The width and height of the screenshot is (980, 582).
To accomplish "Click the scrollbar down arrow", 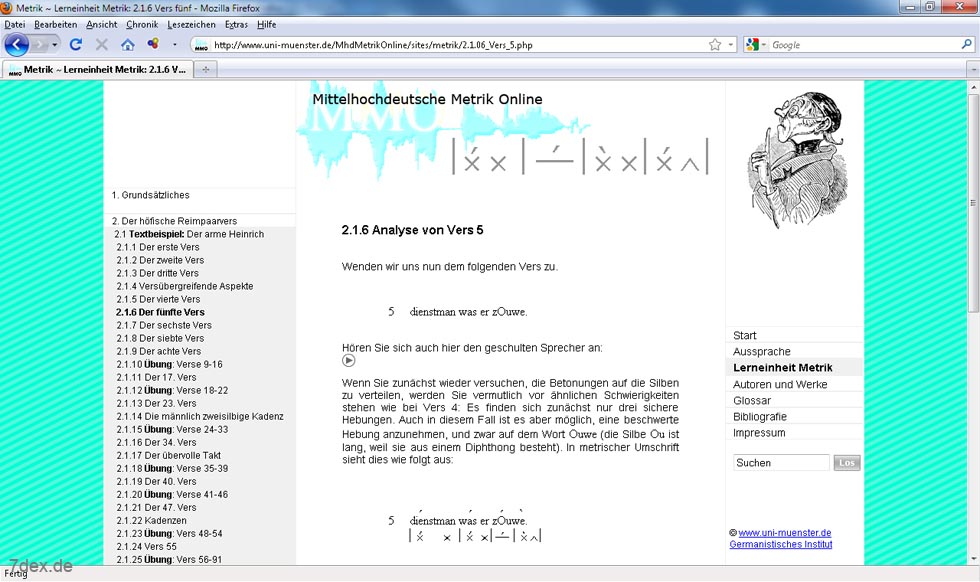I will (x=972, y=559).
